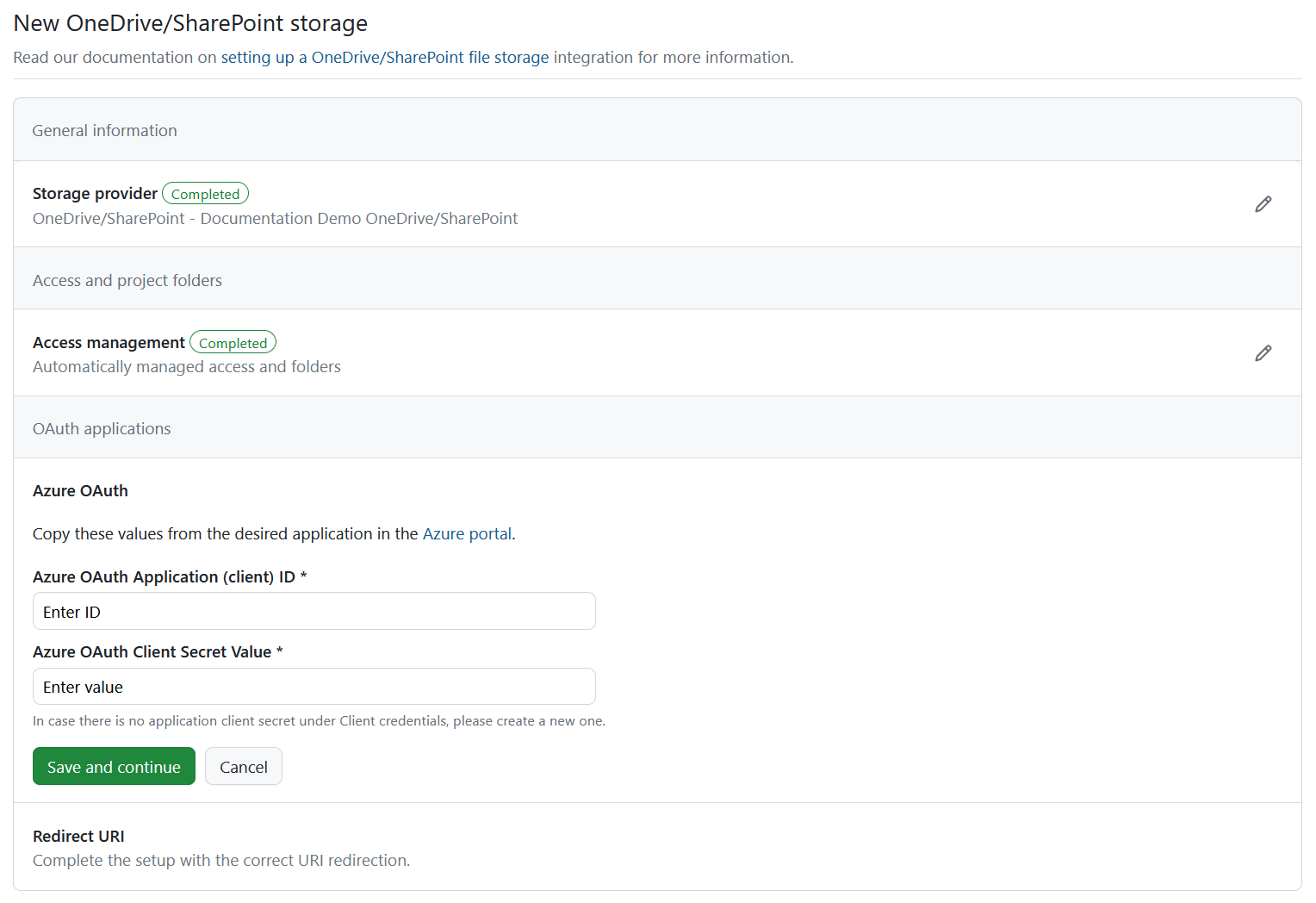Select the Azure OAuth heading
The width and height of the screenshot is (1316, 903).
point(80,490)
